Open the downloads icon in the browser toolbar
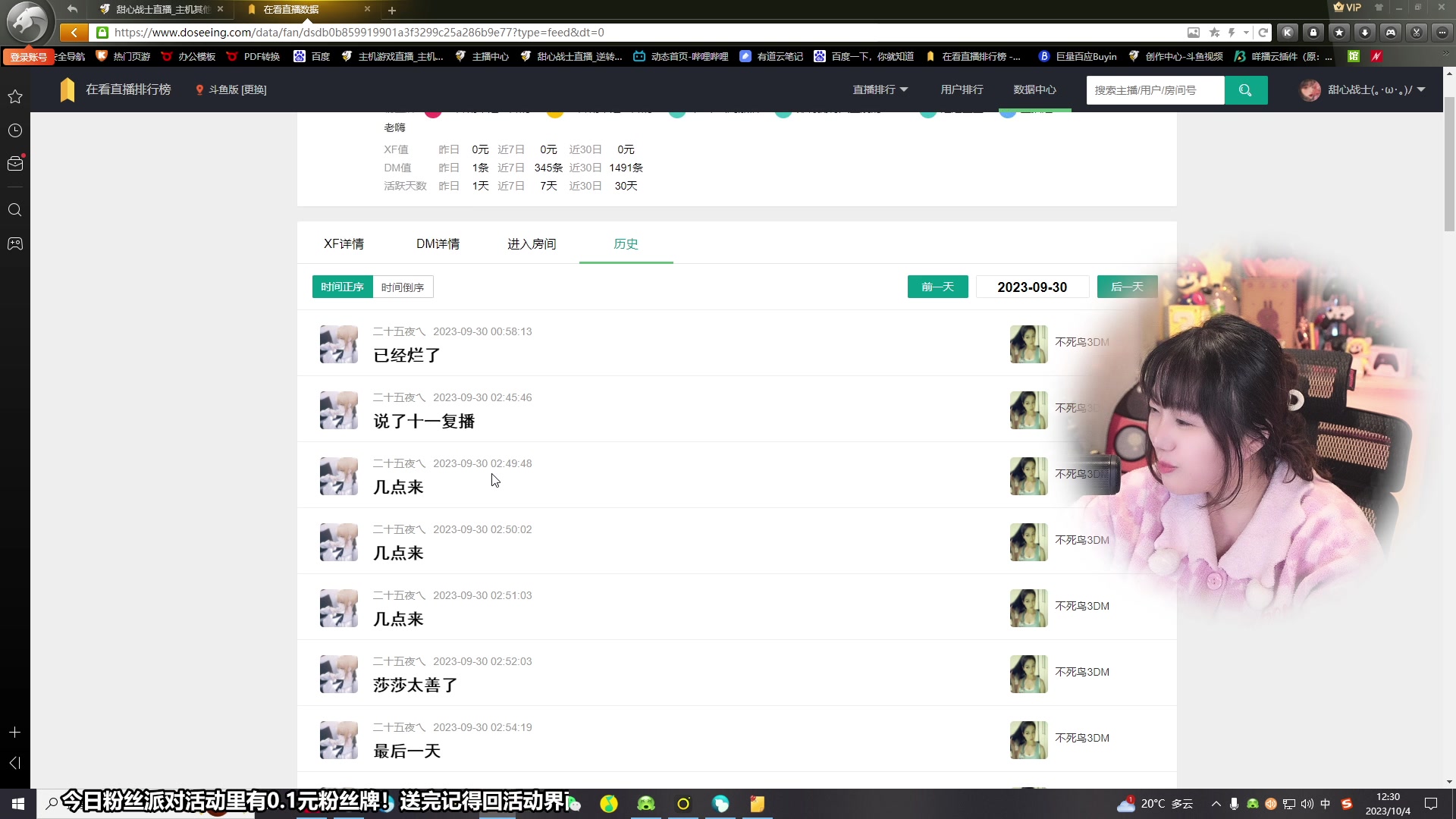 point(1365,33)
